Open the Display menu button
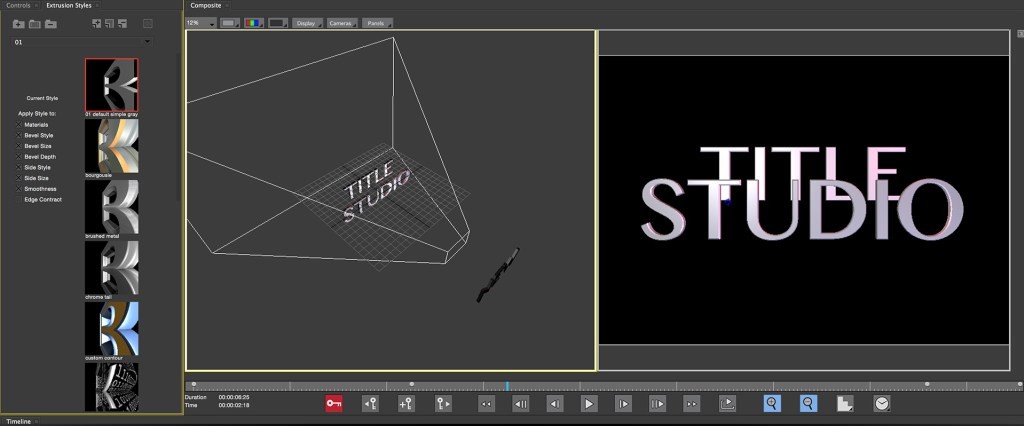Screen dimensions: 1024x426 (x=307, y=22)
